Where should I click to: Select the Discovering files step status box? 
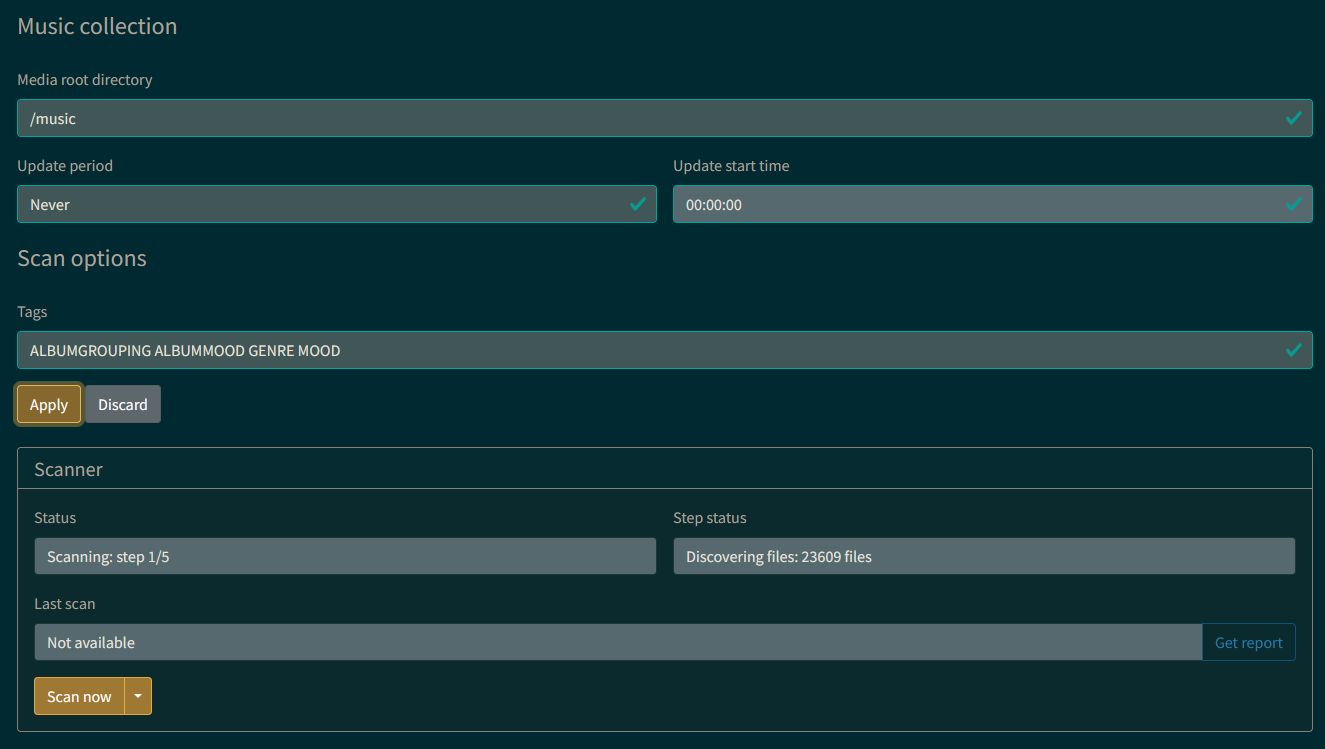point(983,557)
